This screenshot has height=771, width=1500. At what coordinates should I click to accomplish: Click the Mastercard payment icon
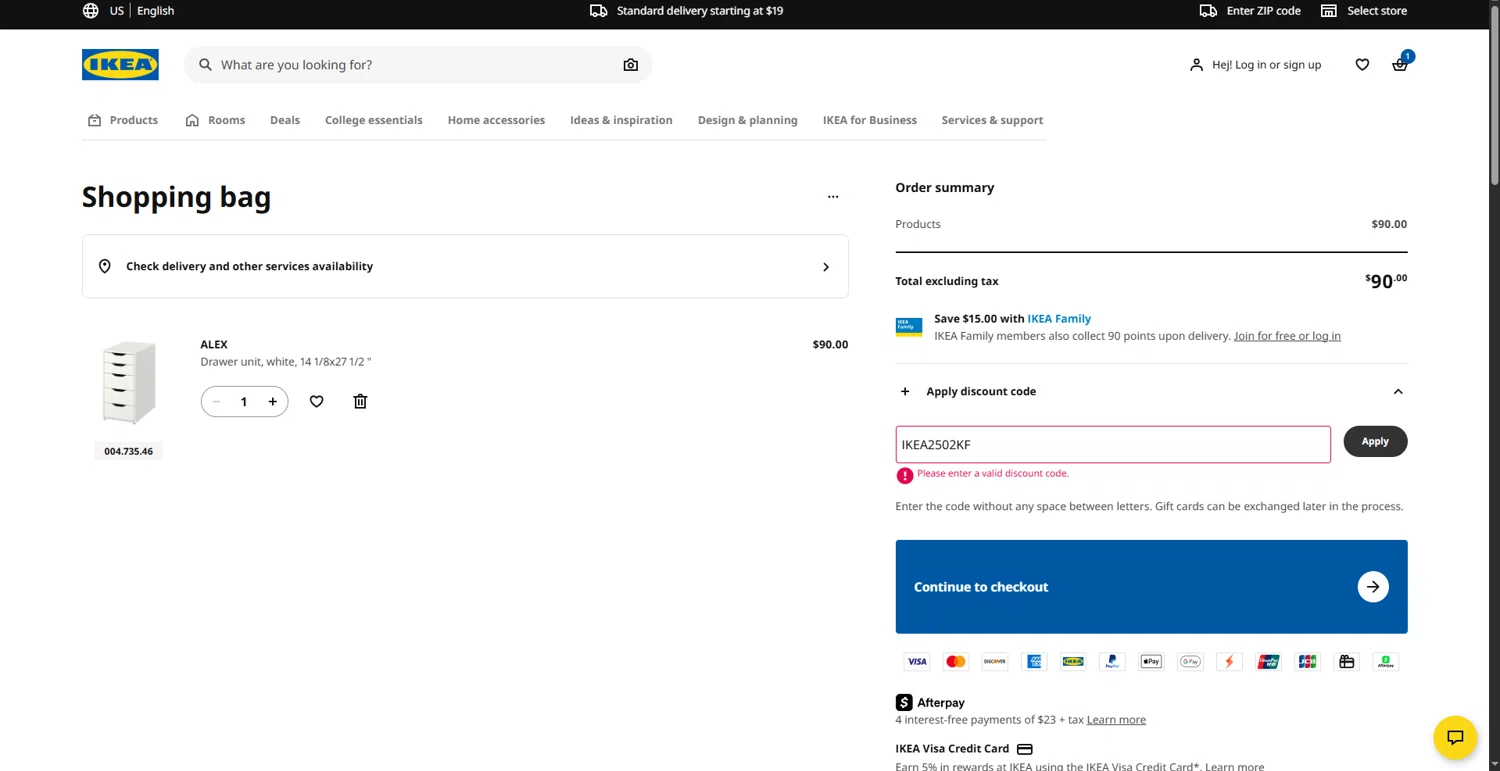955,661
